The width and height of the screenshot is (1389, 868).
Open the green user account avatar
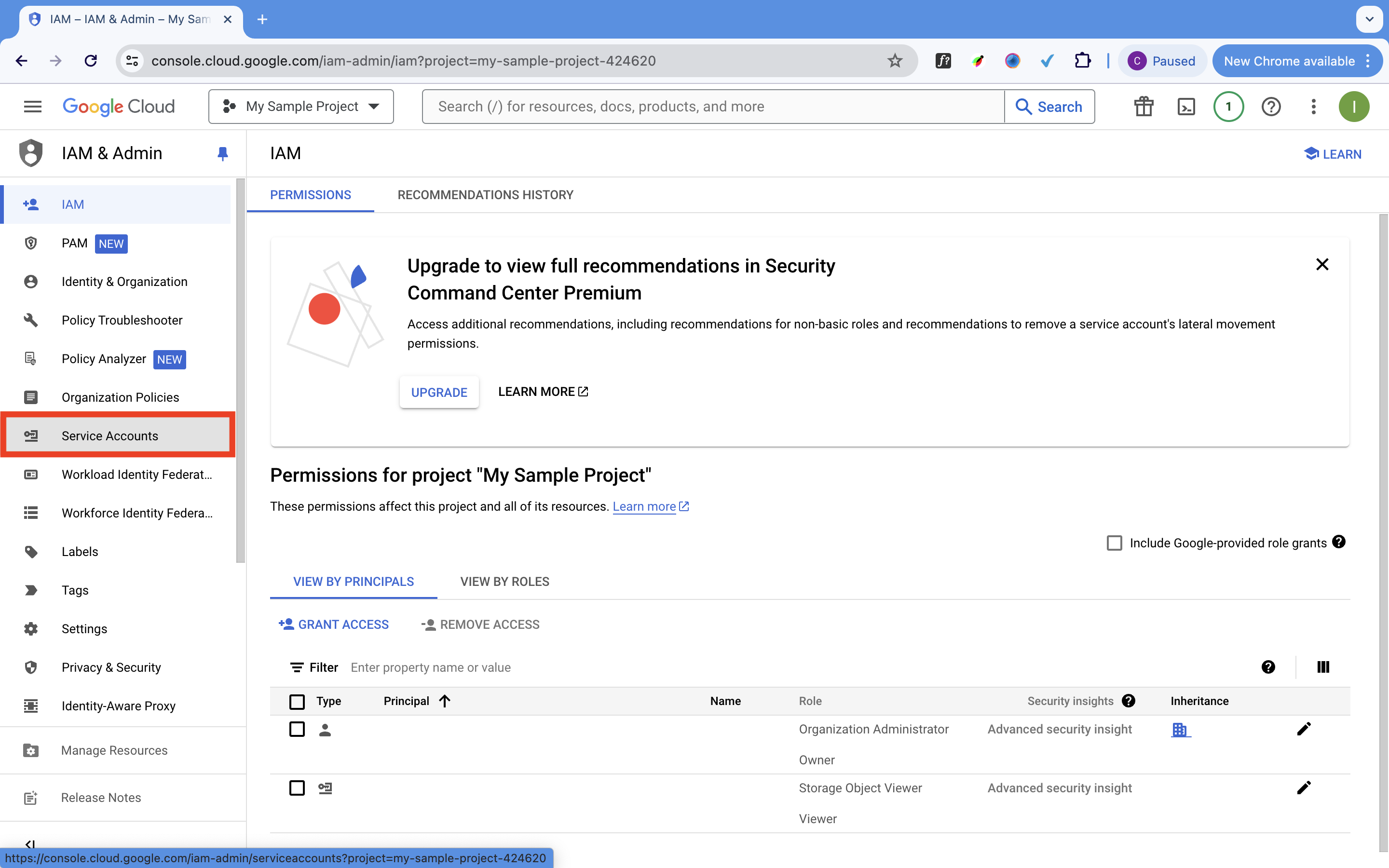click(x=1354, y=107)
